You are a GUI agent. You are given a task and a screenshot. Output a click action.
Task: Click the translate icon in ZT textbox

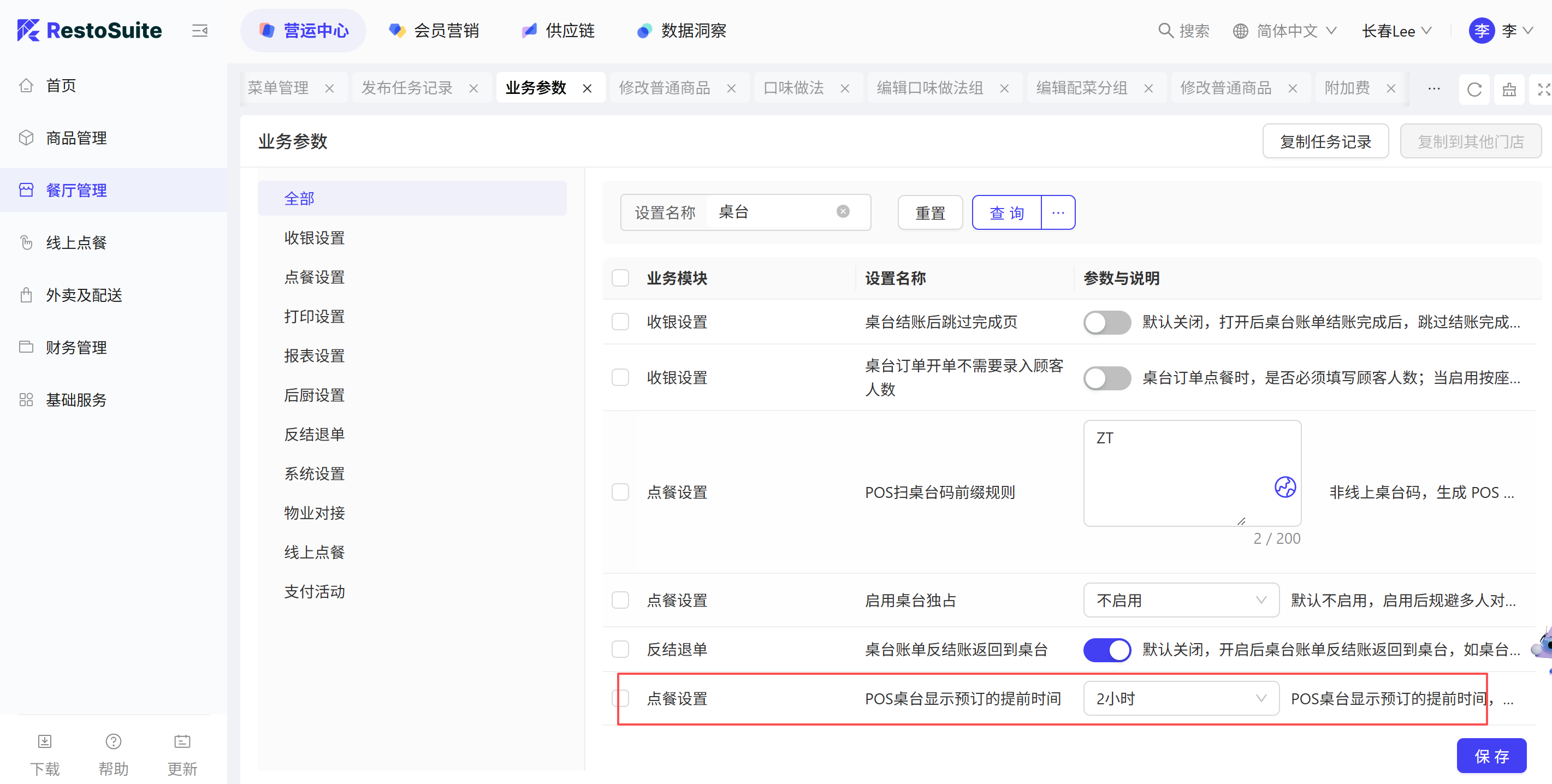[1284, 486]
